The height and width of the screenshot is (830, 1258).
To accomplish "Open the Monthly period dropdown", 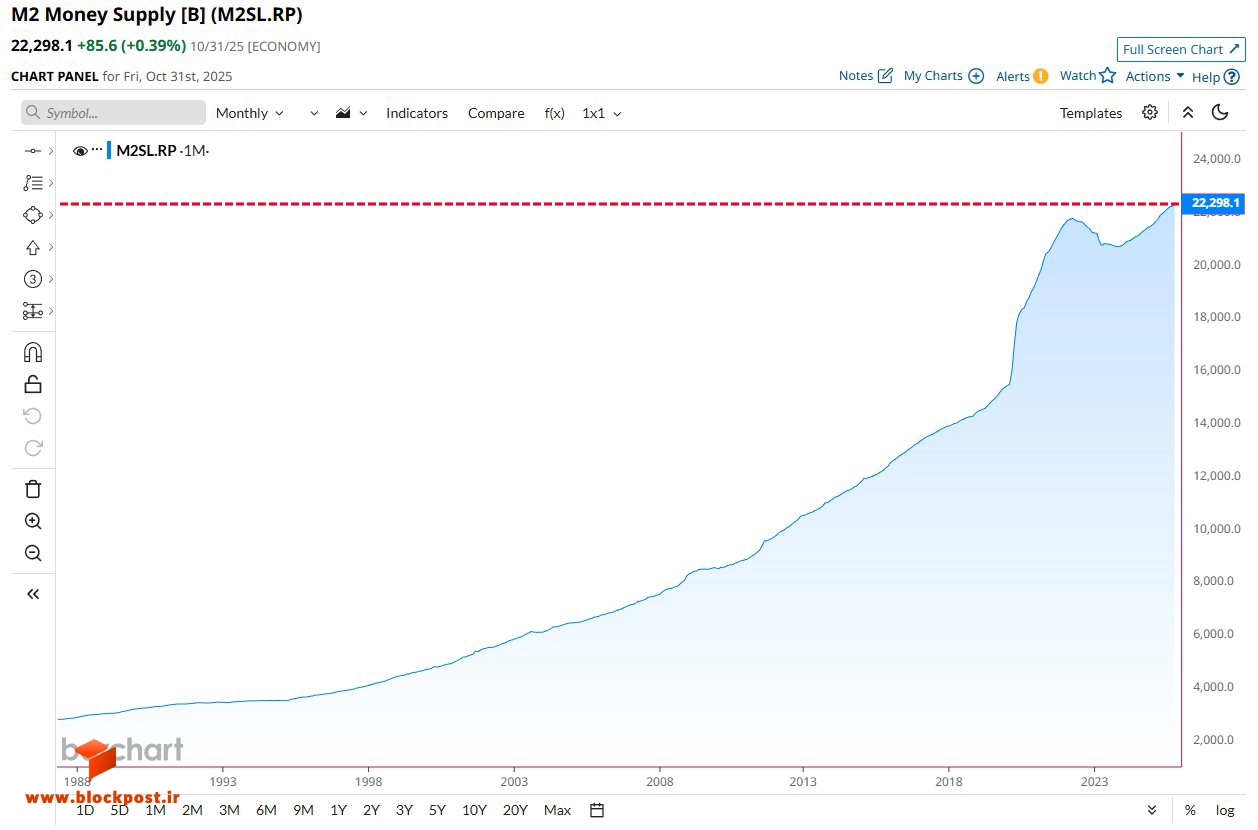I will tap(250, 113).
